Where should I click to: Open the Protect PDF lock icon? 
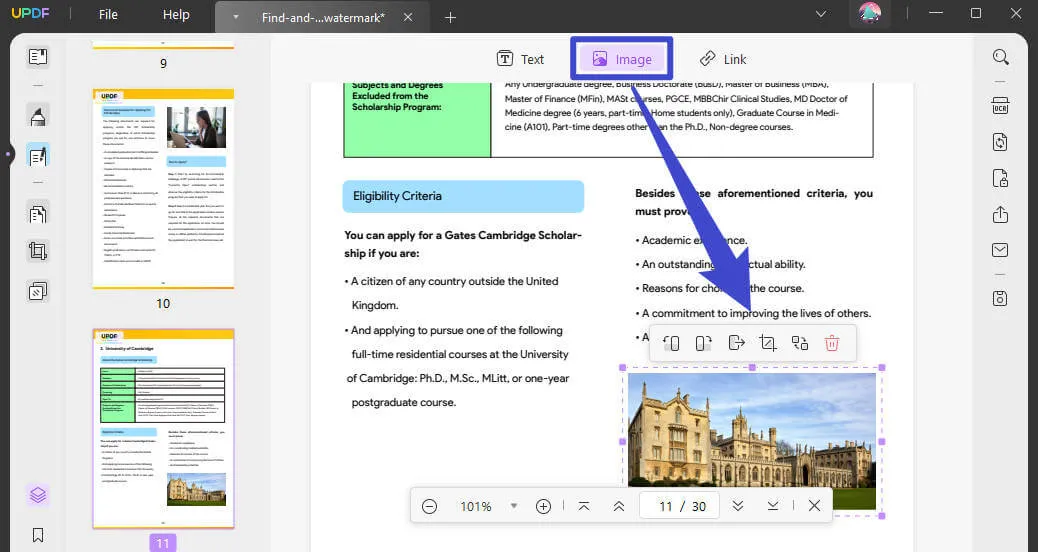[x=1000, y=178]
